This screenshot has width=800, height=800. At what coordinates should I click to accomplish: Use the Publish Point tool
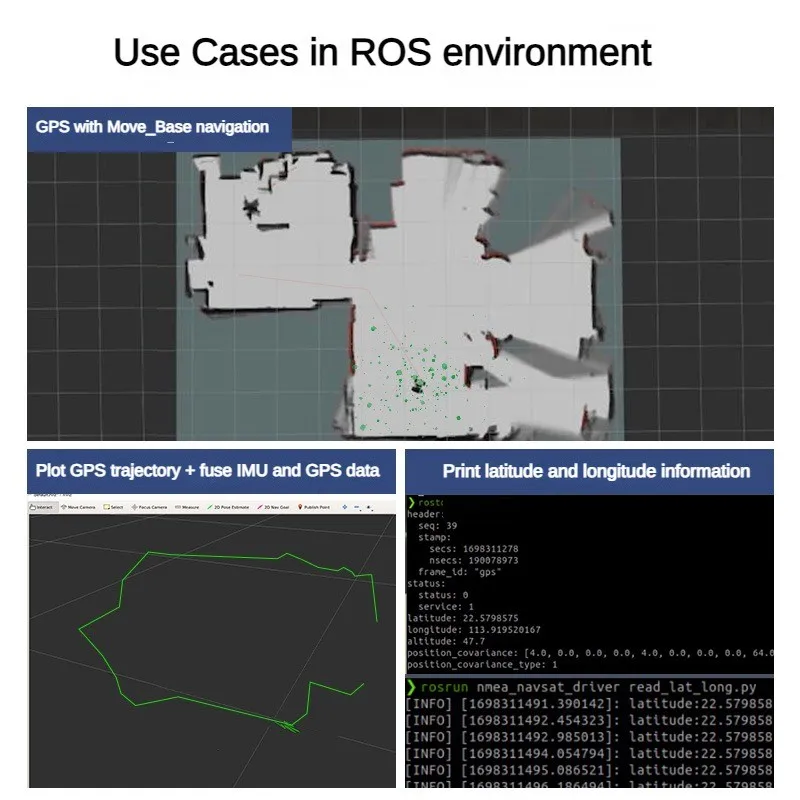pyautogui.click(x=314, y=507)
